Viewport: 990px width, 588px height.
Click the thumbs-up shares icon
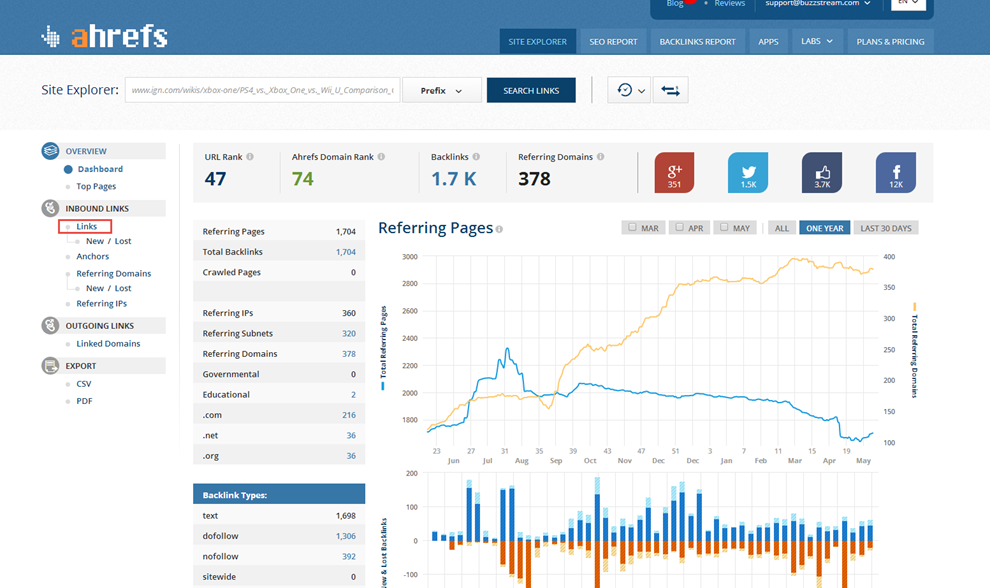click(x=821, y=172)
